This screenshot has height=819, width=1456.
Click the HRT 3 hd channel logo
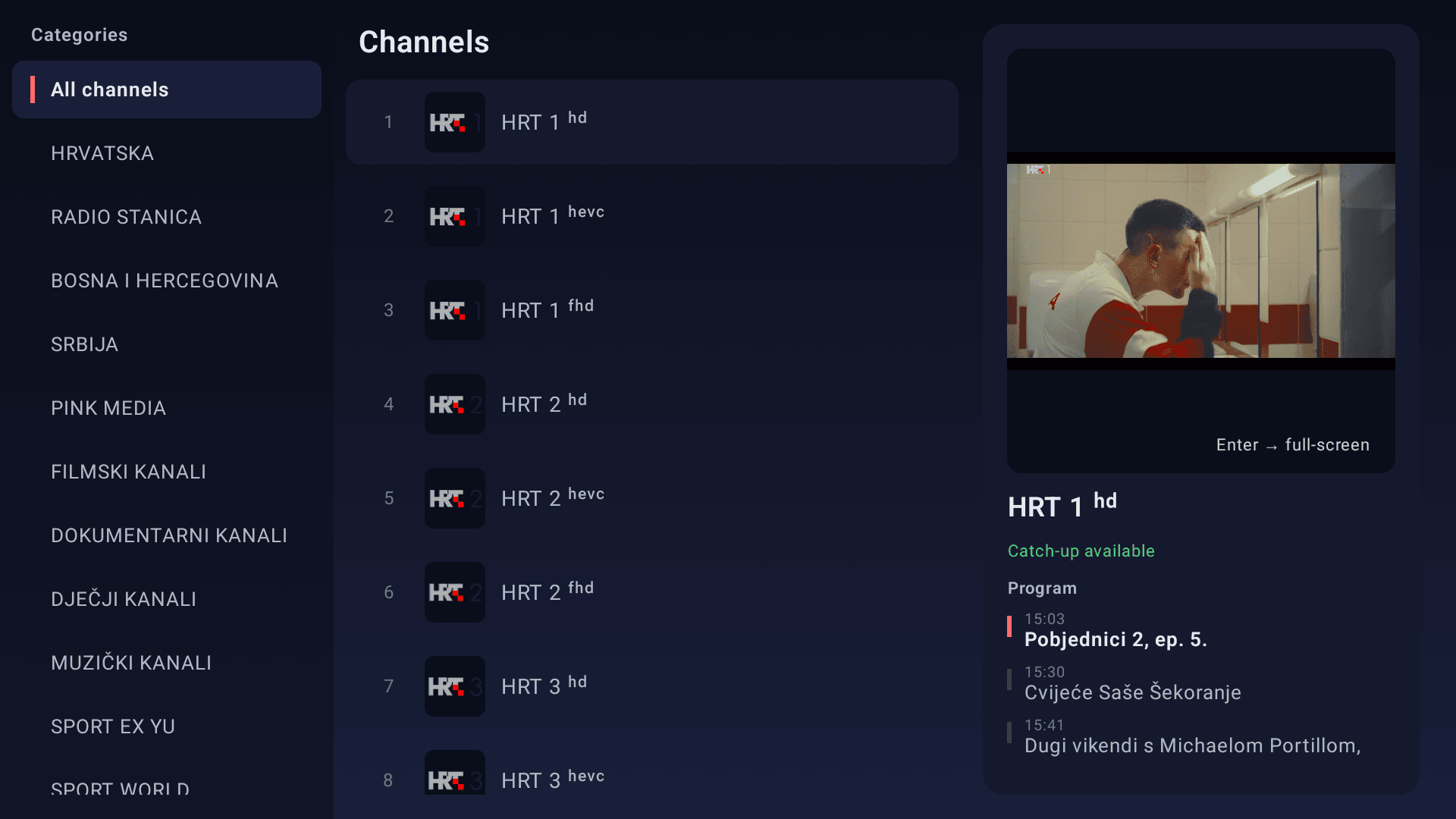coord(455,686)
